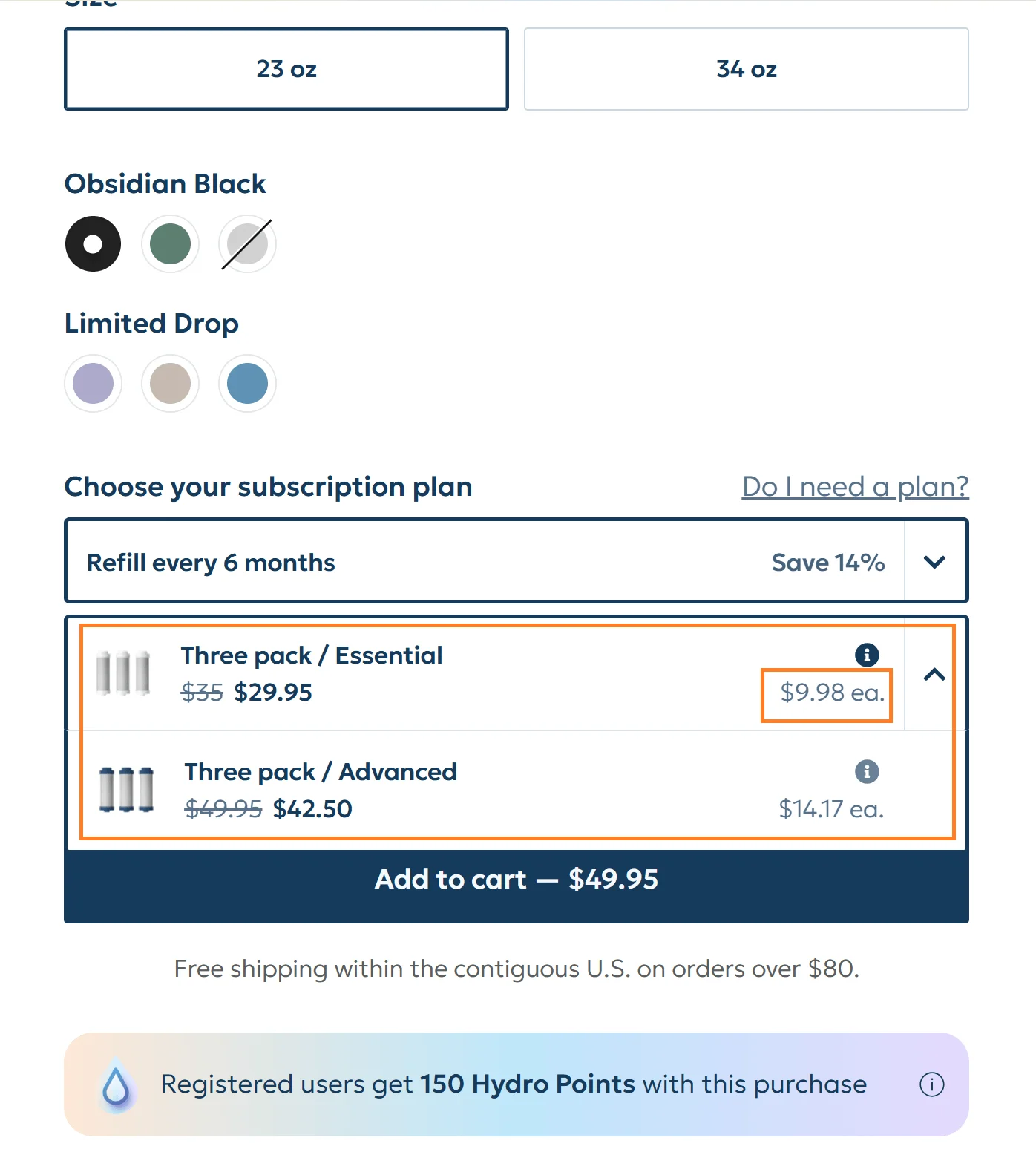Image resolution: width=1036 pixels, height=1155 pixels.
Task: Select the Obsidian Black color group heading
Action: click(x=165, y=183)
